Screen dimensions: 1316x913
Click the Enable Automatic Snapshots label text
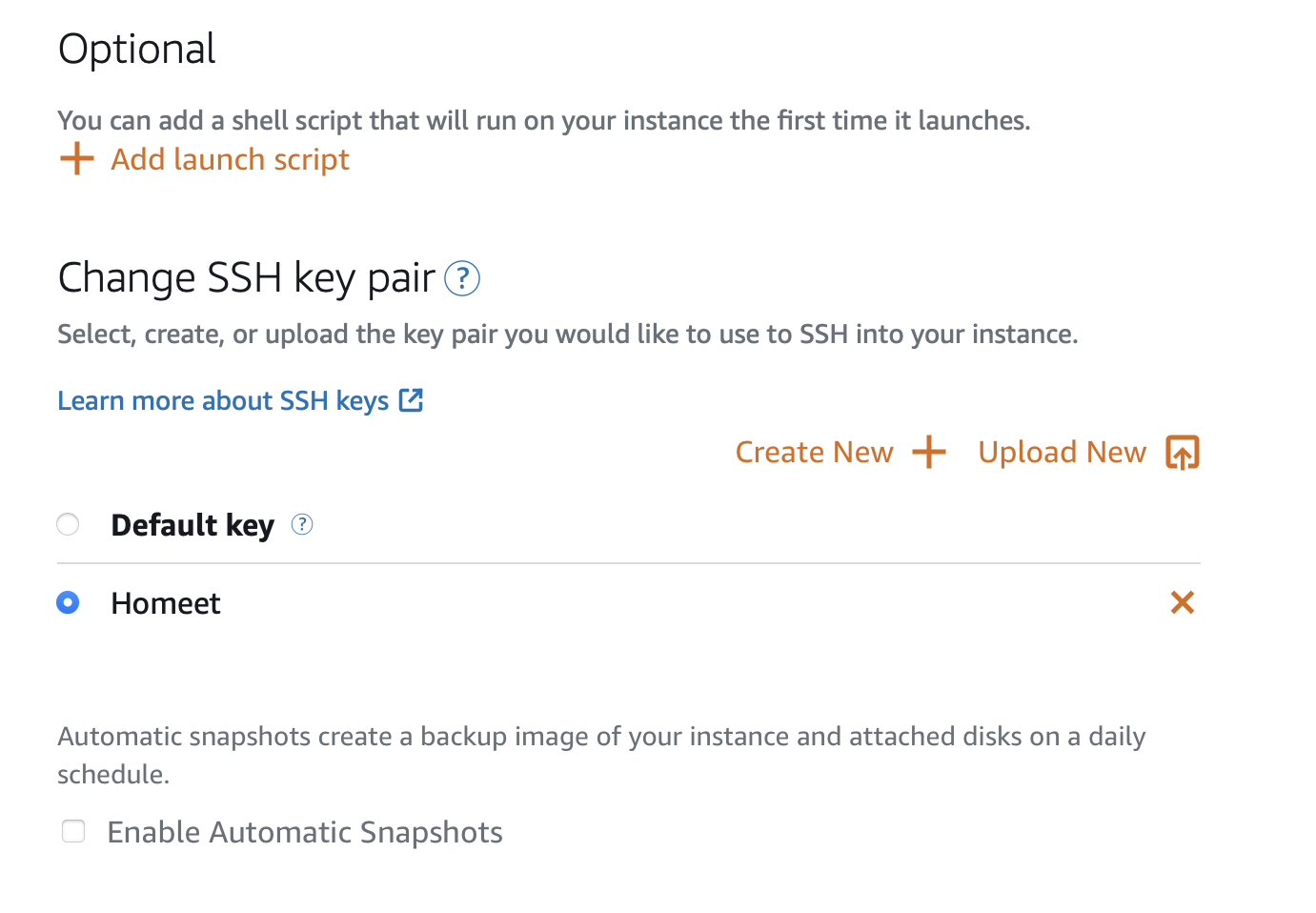pos(305,832)
